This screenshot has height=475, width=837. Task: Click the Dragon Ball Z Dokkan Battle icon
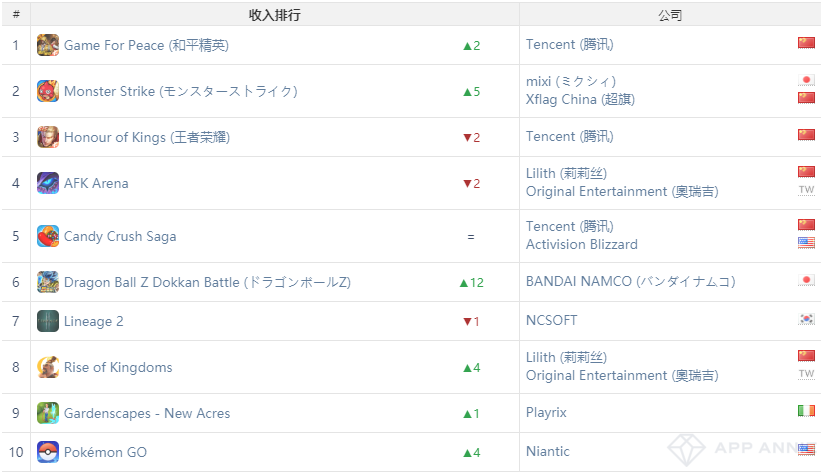48,282
